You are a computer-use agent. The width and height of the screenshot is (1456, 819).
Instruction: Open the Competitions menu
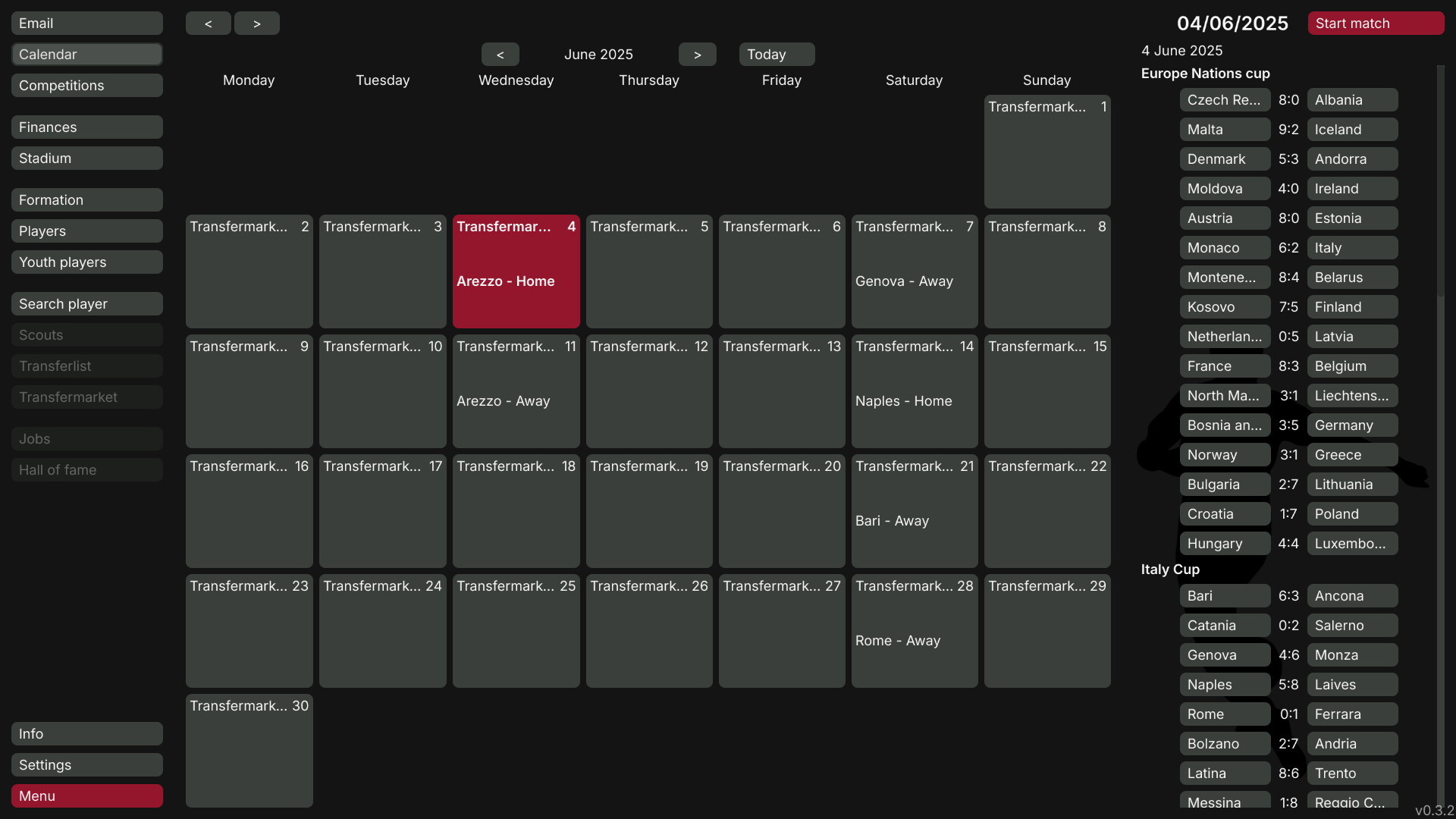(x=86, y=86)
